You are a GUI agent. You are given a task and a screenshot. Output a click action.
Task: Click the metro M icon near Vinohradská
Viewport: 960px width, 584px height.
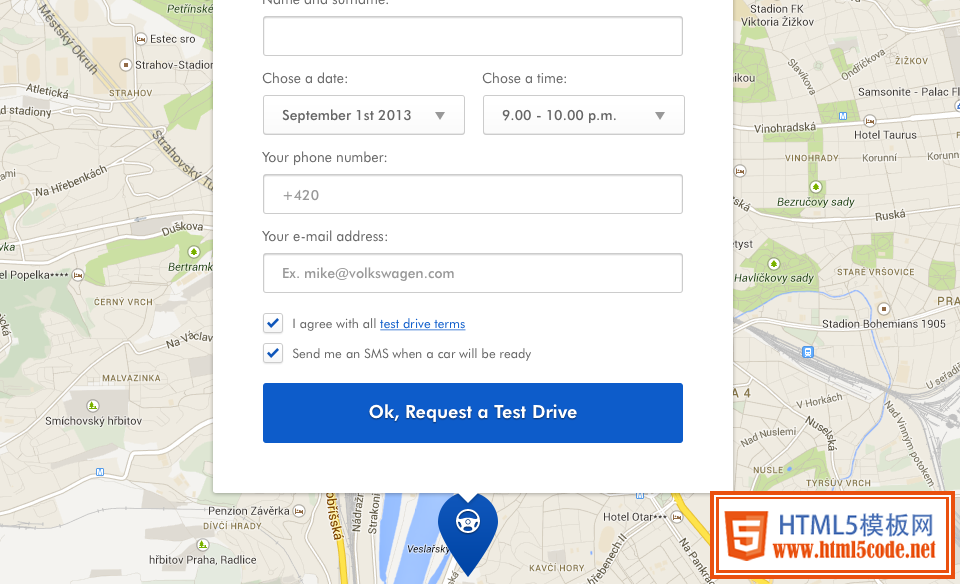click(x=843, y=116)
